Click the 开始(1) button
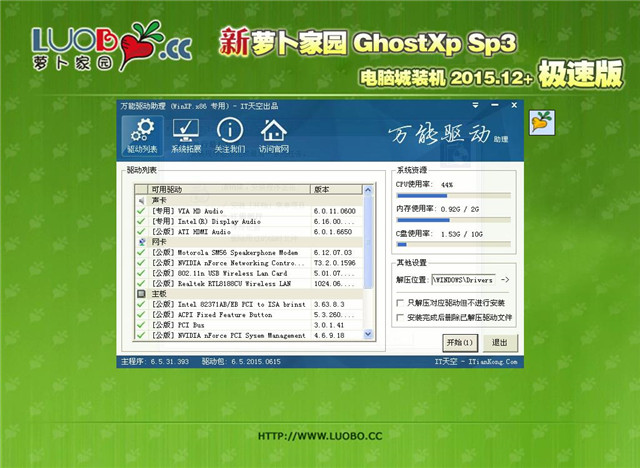The image size is (640, 468). (x=460, y=343)
